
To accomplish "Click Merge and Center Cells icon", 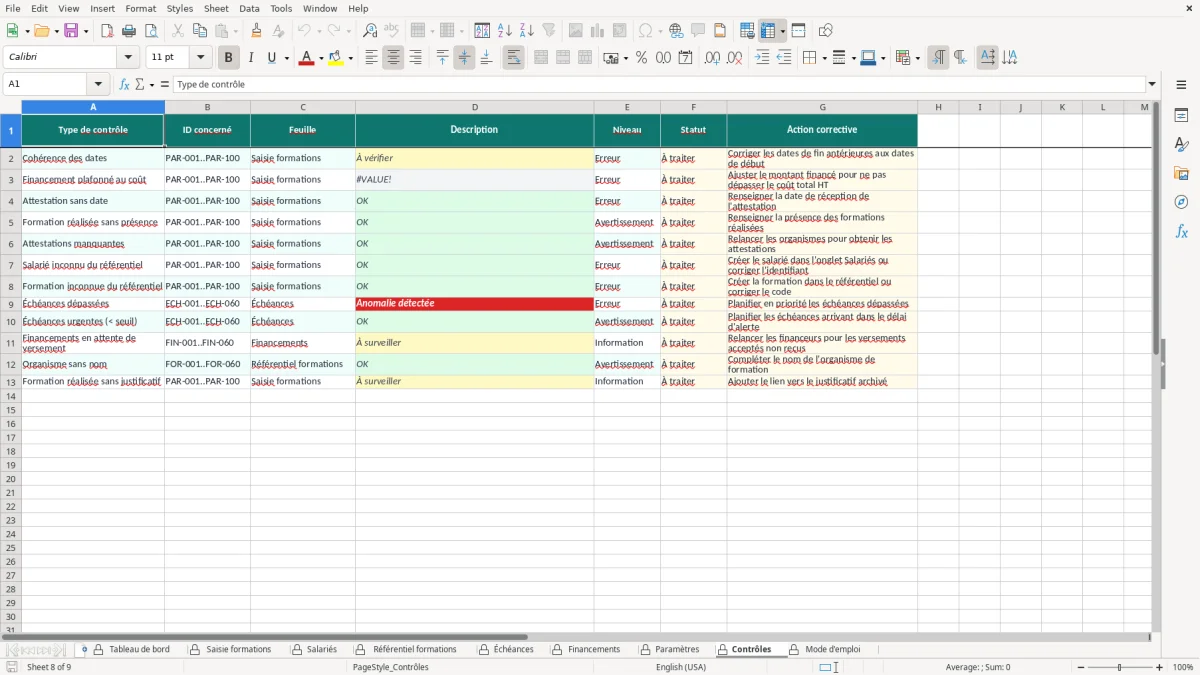I will click(541, 58).
